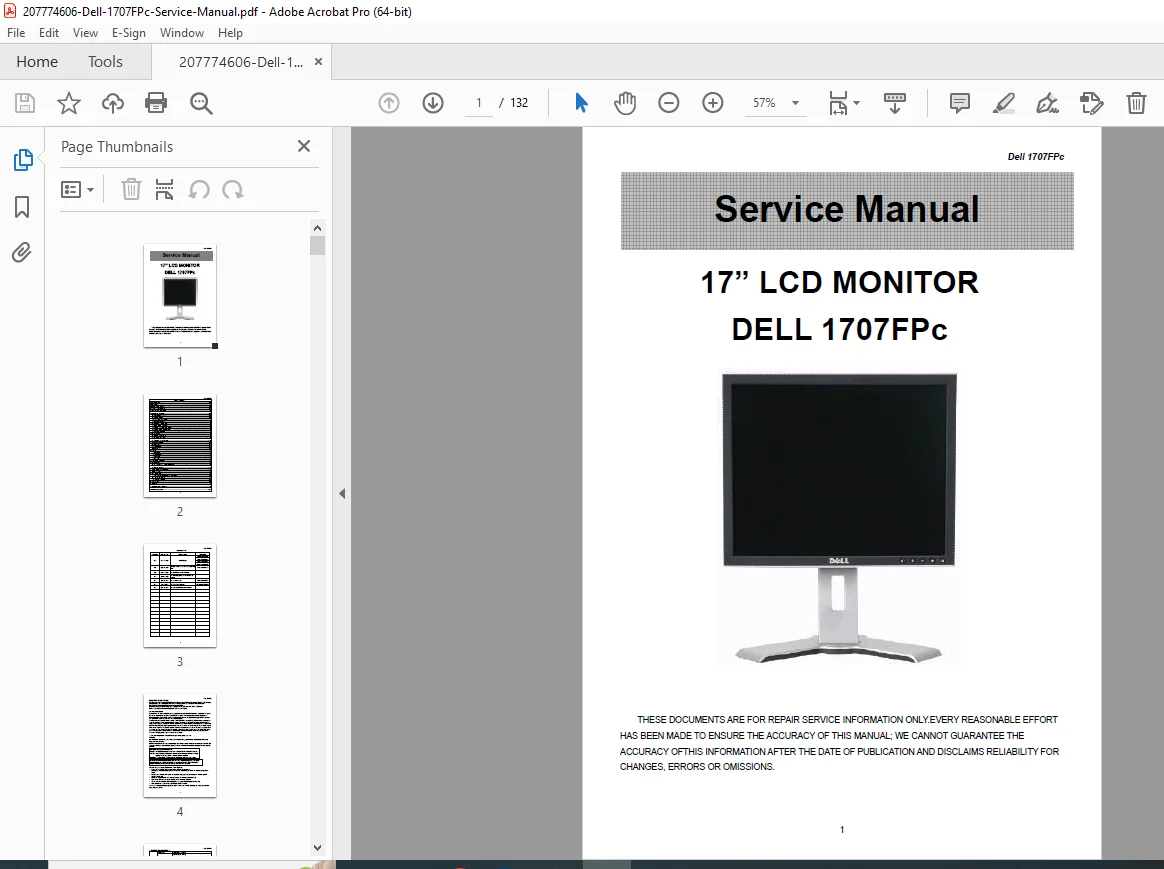Select page 3 thumbnail
The image size is (1164, 869).
pyautogui.click(x=180, y=596)
